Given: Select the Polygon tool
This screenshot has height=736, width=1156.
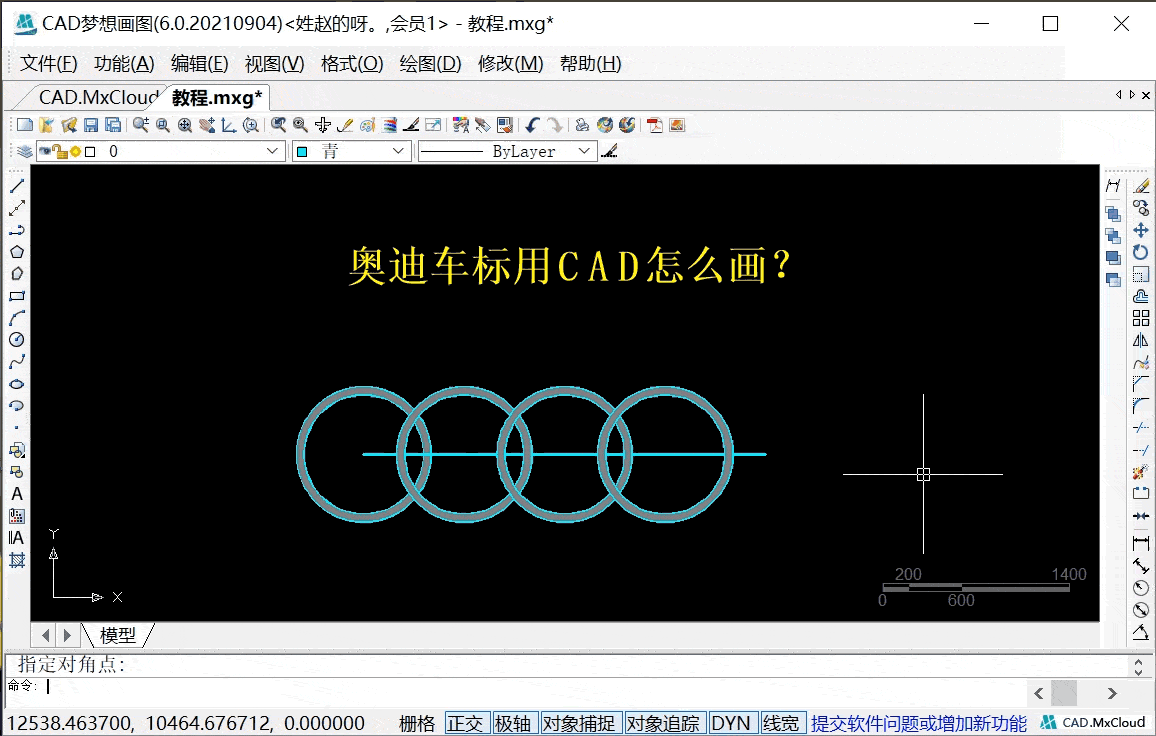Looking at the screenshot, I should (17, 252).
